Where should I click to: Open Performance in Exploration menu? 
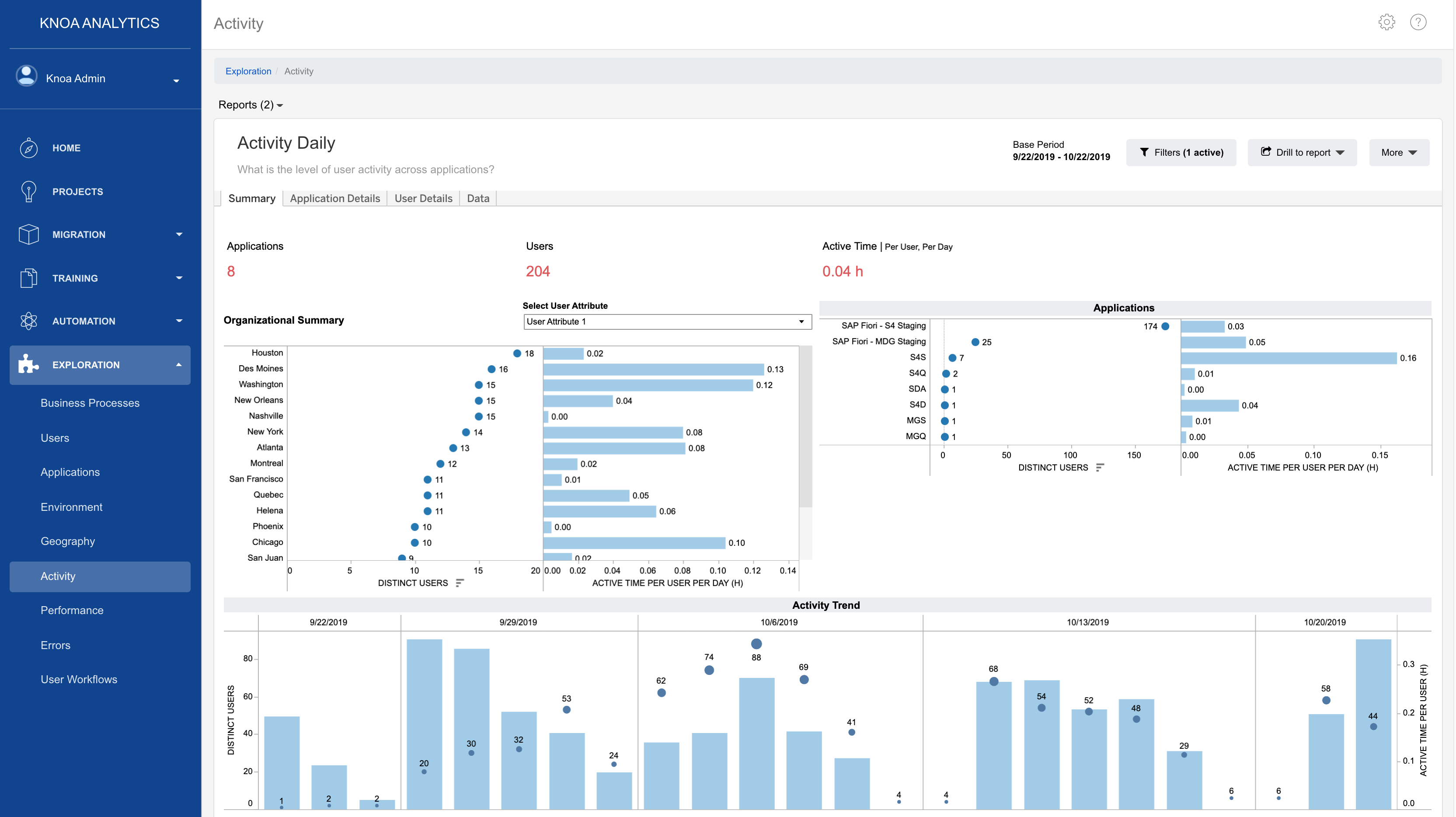[x=72, y=610]
